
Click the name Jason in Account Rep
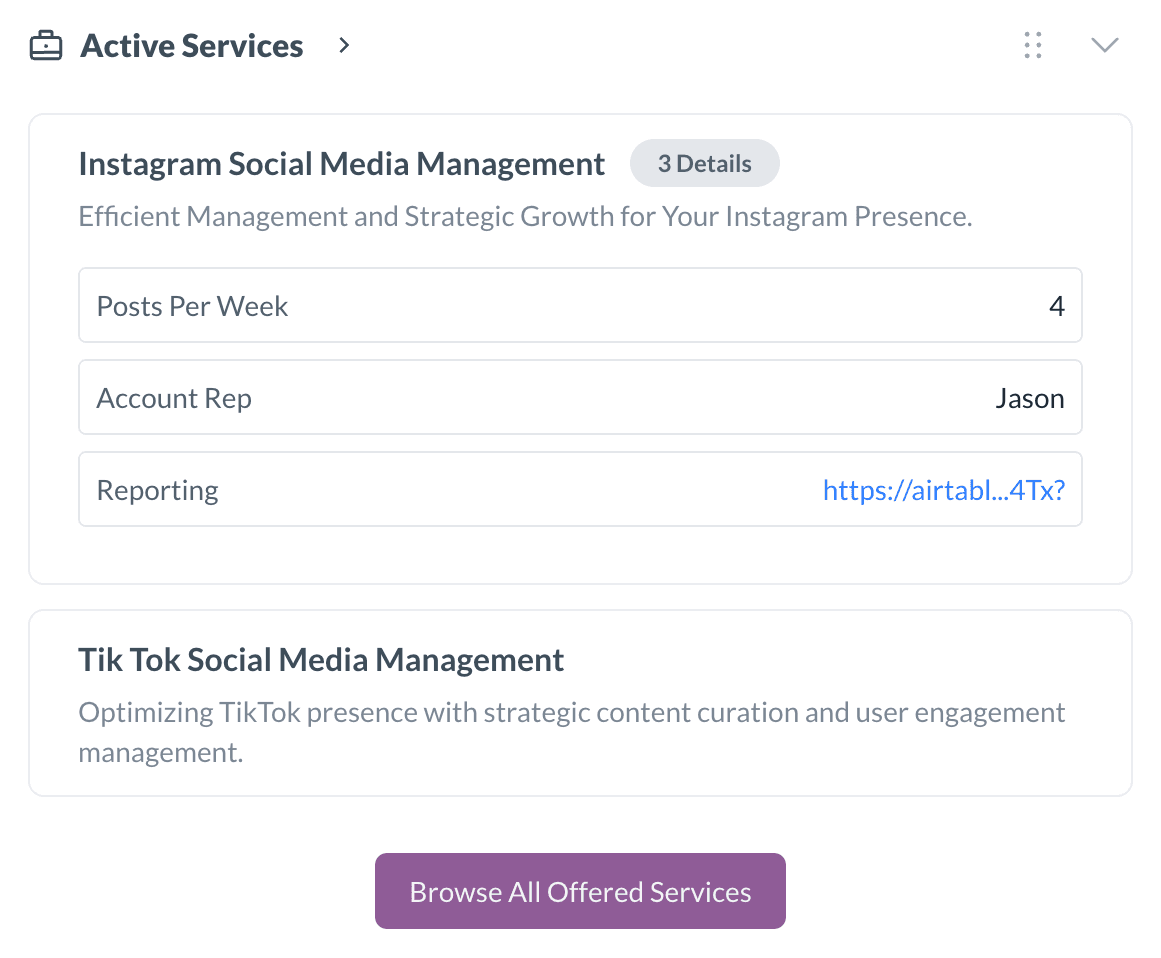click(1030, 398)
